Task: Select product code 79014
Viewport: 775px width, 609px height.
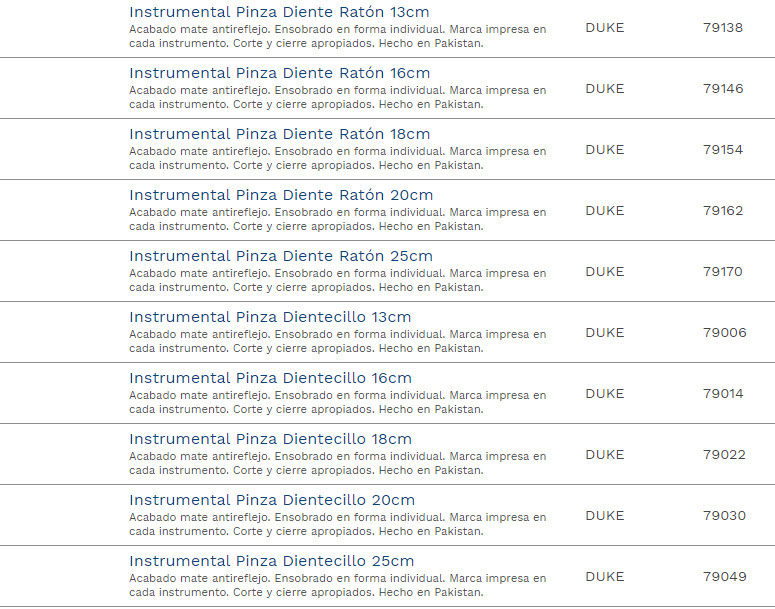Action: tap(723, 394)
